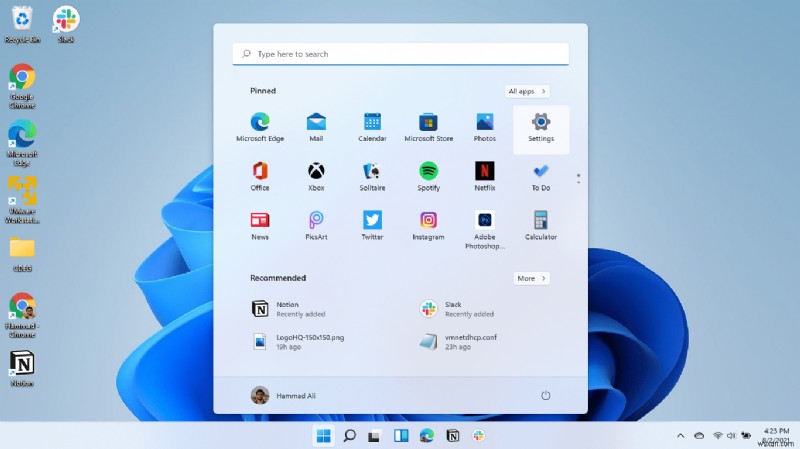Click the battery tray icon
The width and height of the screenshot is (800, 449).
(x=745, y=436)
